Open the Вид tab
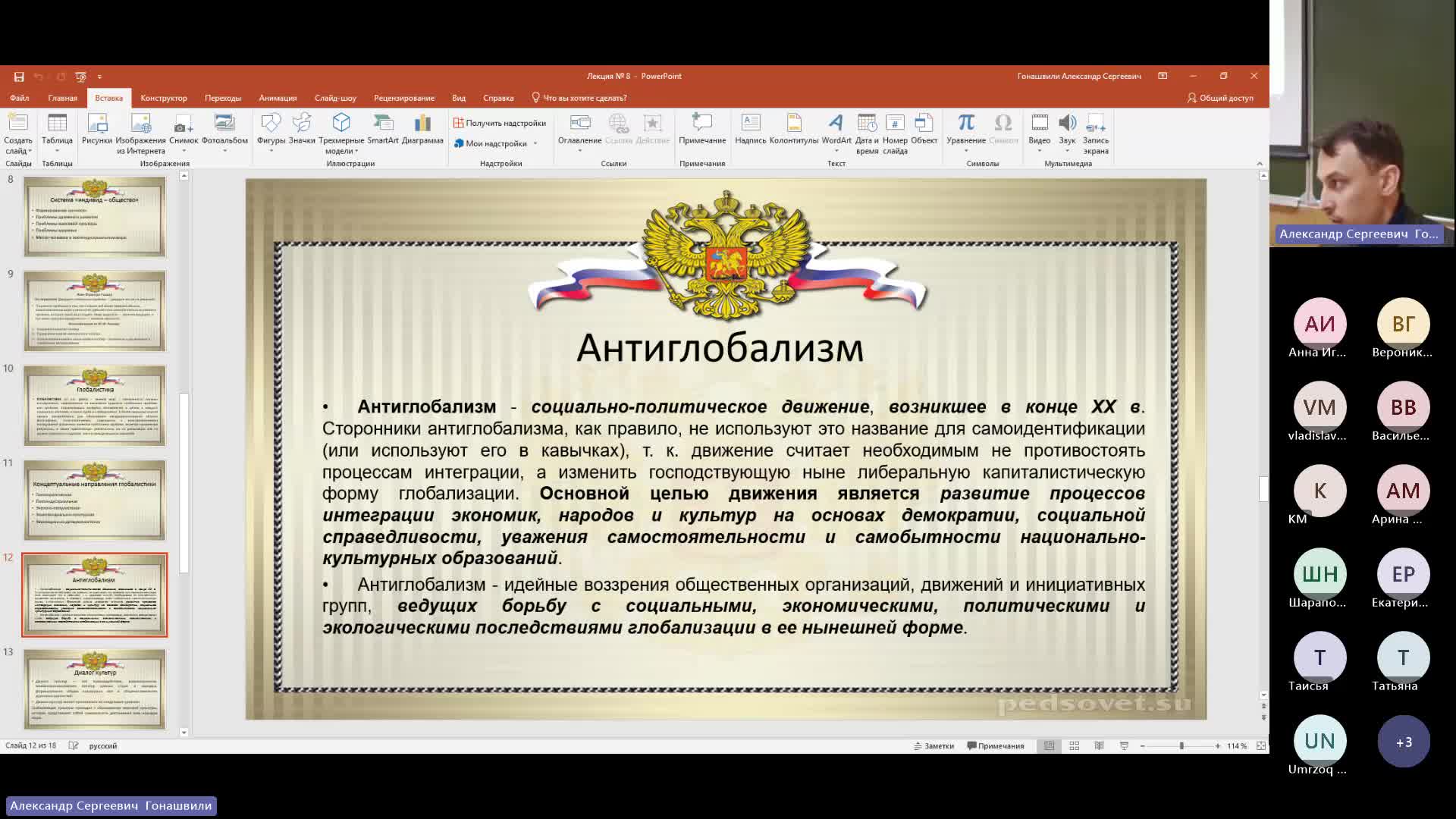Viewport: 1456px width, 819px height. 459,98
